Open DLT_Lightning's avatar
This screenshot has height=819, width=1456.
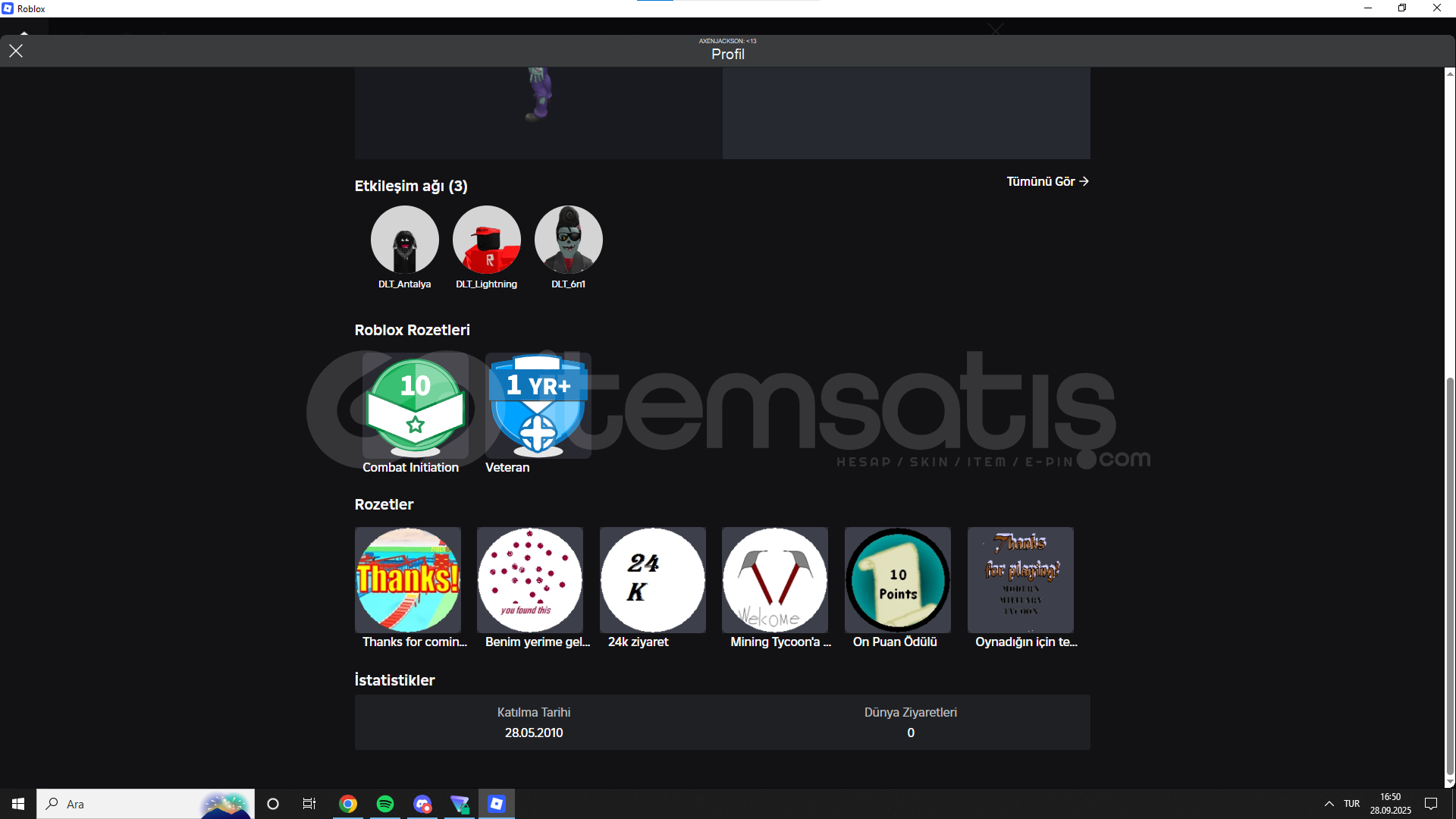487,240
